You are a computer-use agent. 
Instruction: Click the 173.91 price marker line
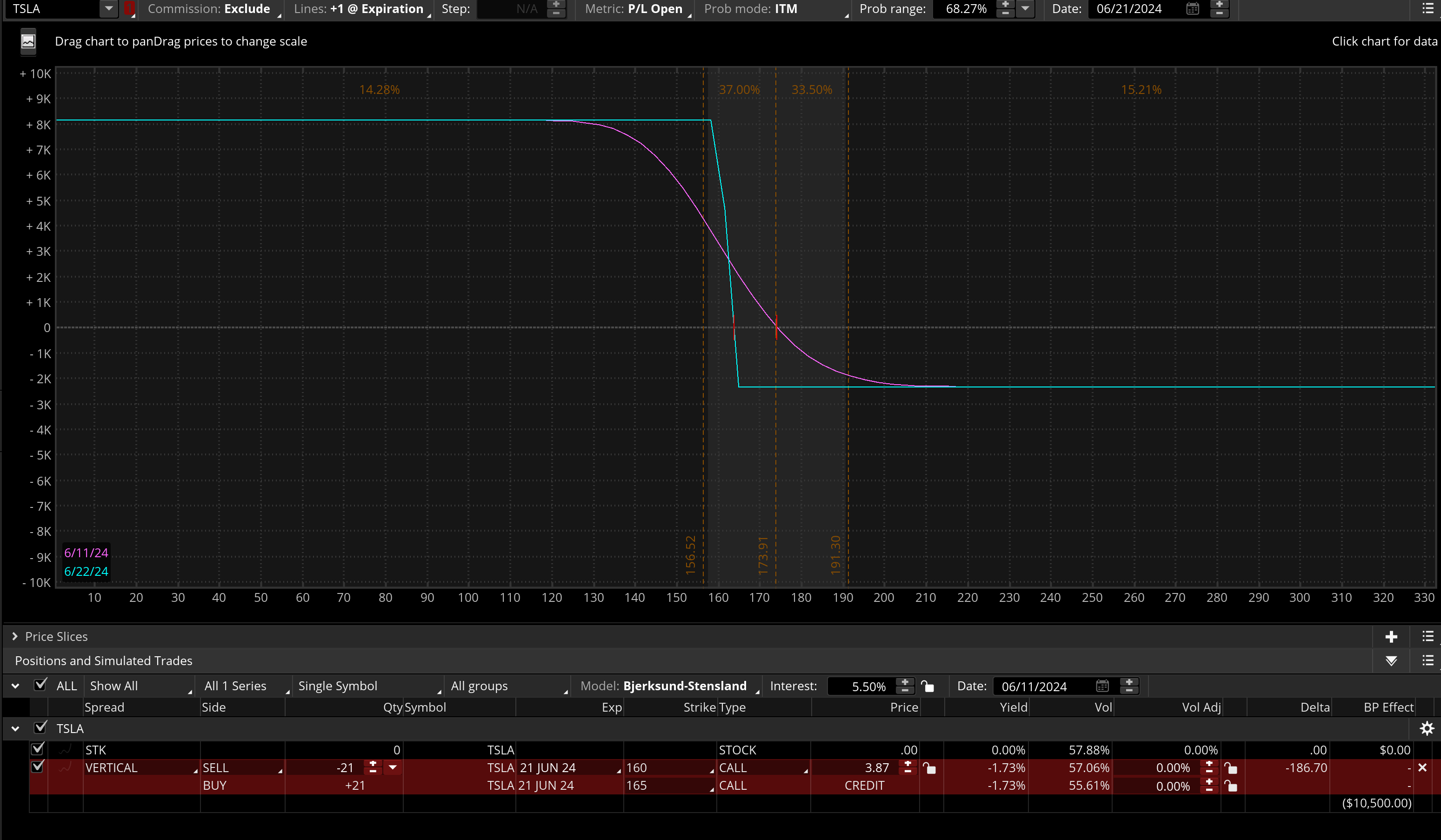[776, 326]
